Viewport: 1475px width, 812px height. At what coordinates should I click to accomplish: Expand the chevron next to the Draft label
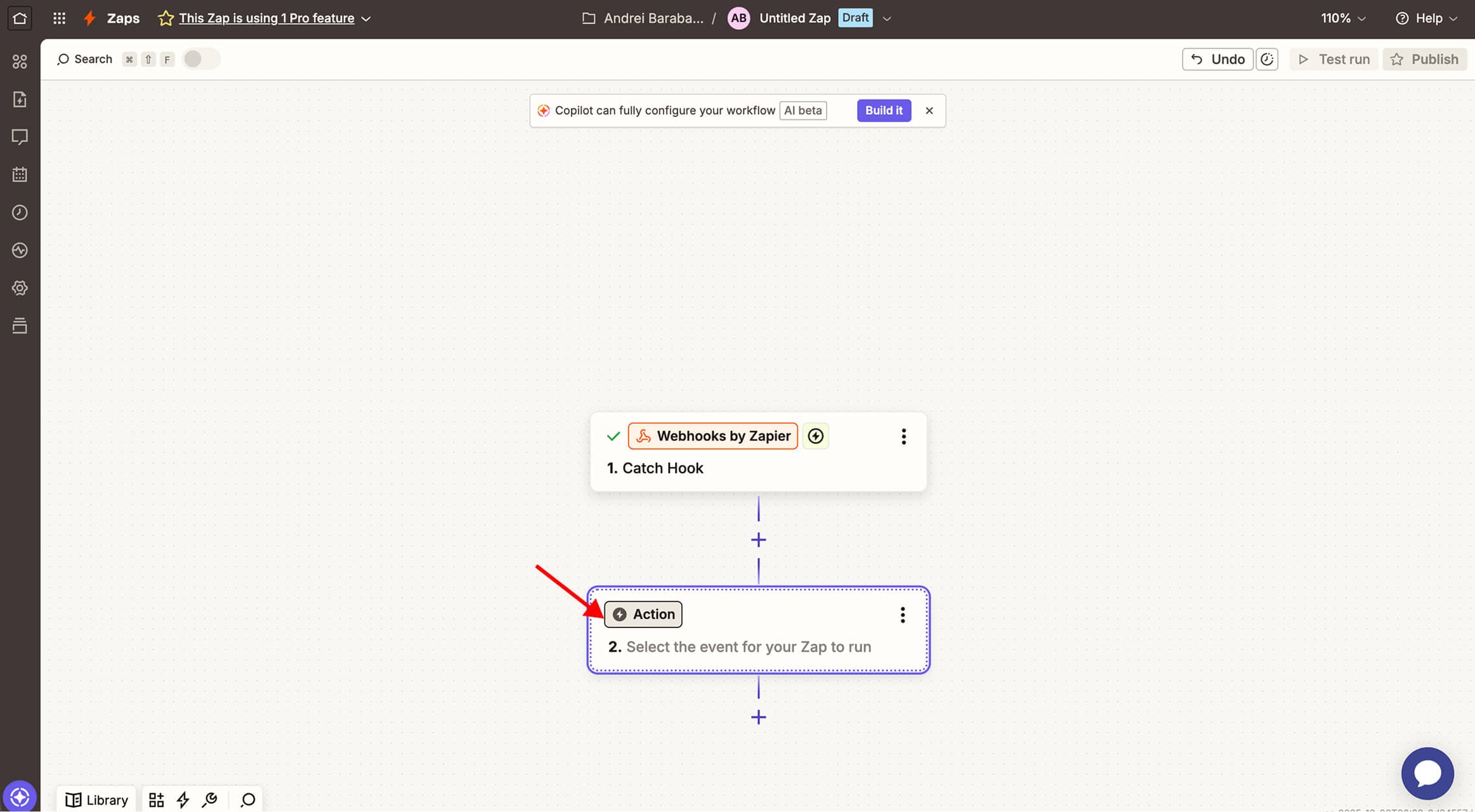(x=887, y=18)
